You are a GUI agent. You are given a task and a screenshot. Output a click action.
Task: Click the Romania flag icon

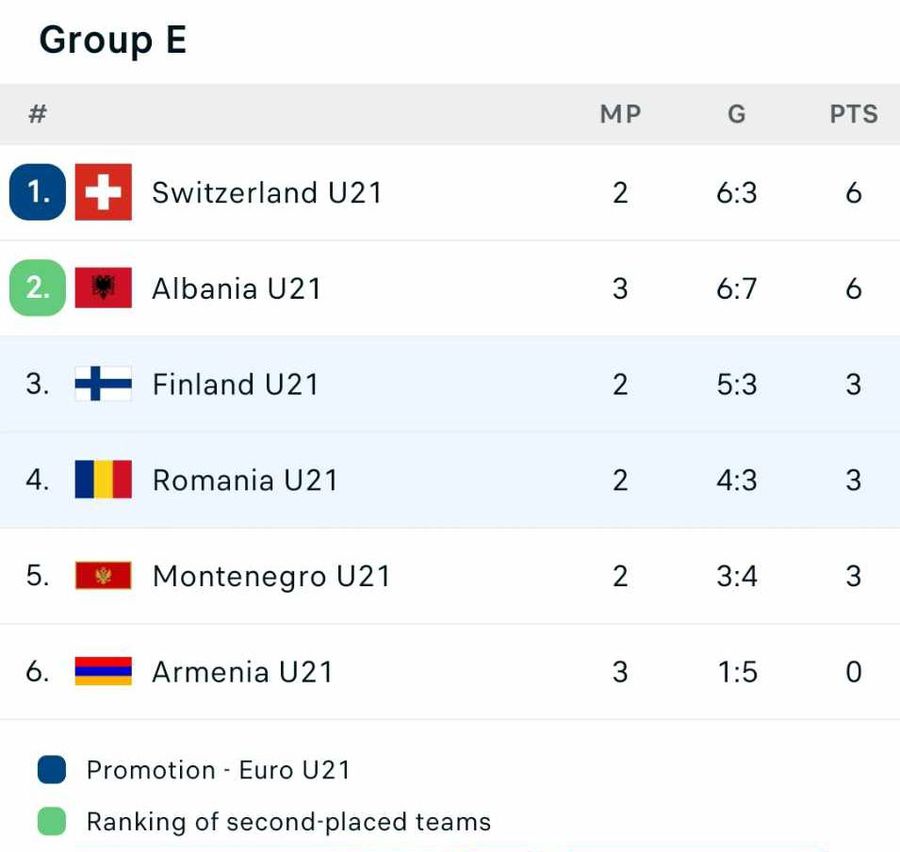tap(101, 480)
